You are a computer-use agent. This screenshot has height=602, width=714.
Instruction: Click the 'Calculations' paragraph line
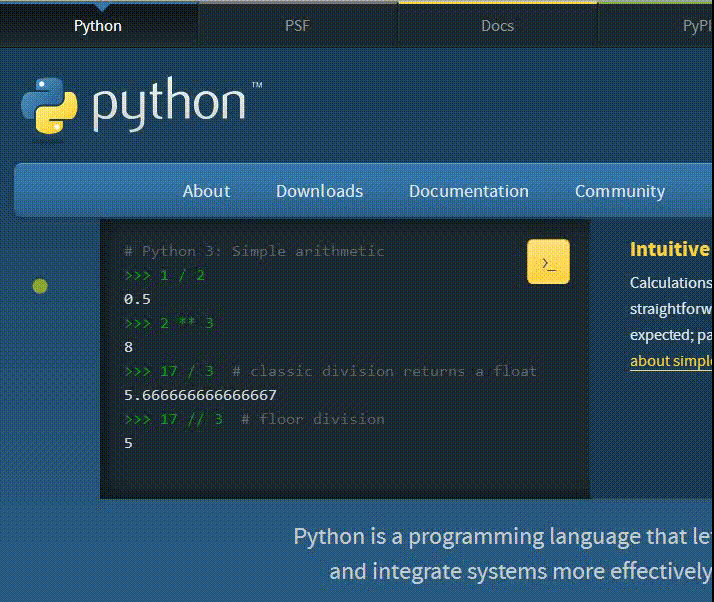(x=671, y=283)
